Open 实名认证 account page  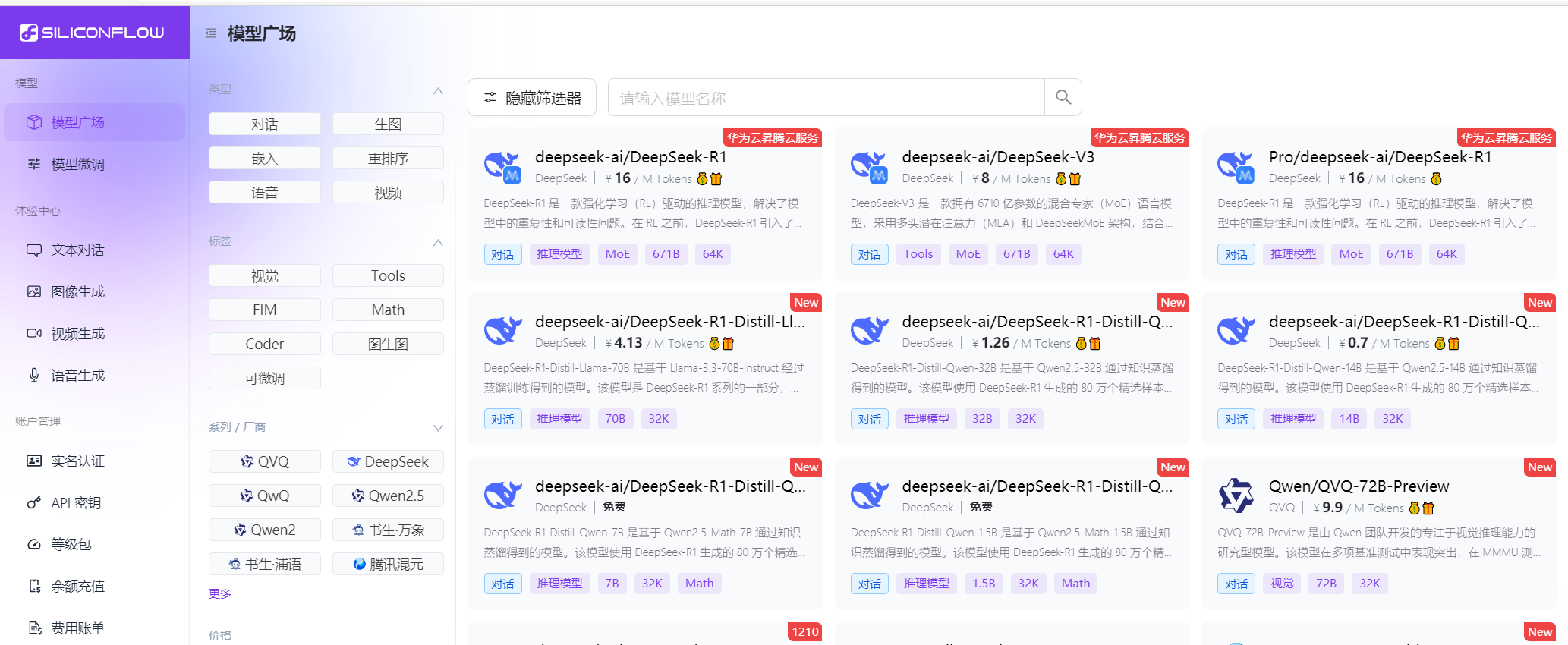95,461
